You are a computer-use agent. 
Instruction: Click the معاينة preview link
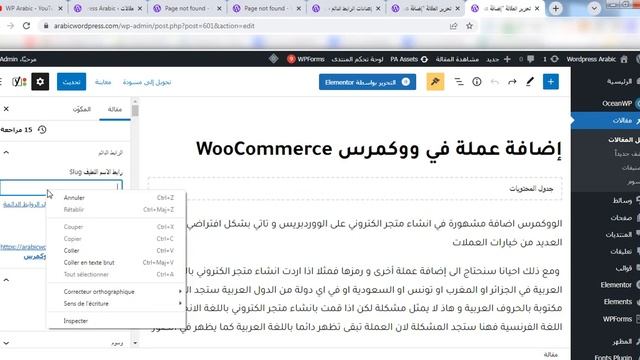[103, 82]
